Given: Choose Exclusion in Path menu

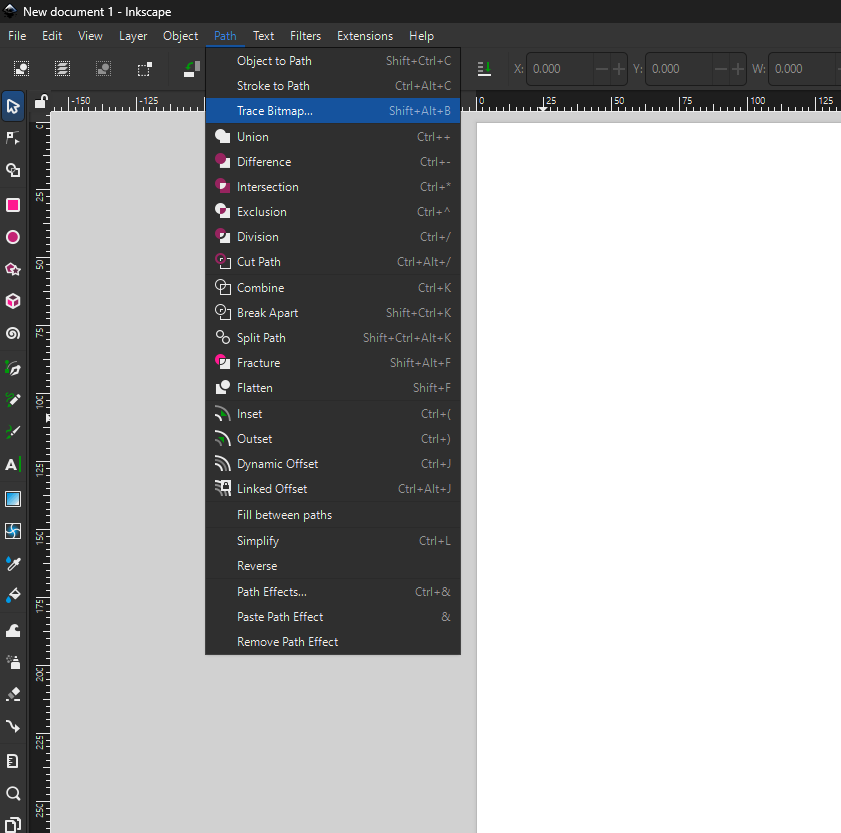Looking at the screenshot, I should [333, 212].
